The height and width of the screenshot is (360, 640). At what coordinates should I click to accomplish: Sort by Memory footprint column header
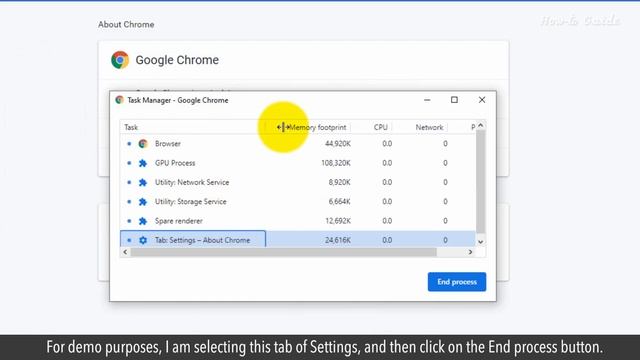tap(318, 127)
